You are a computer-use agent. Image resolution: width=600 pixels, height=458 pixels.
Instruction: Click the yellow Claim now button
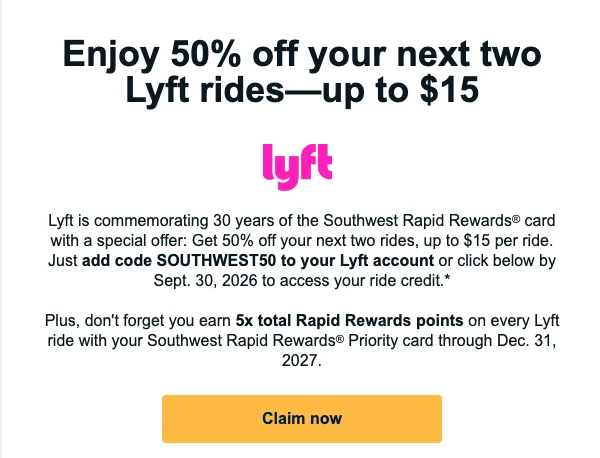pos(302,419)
